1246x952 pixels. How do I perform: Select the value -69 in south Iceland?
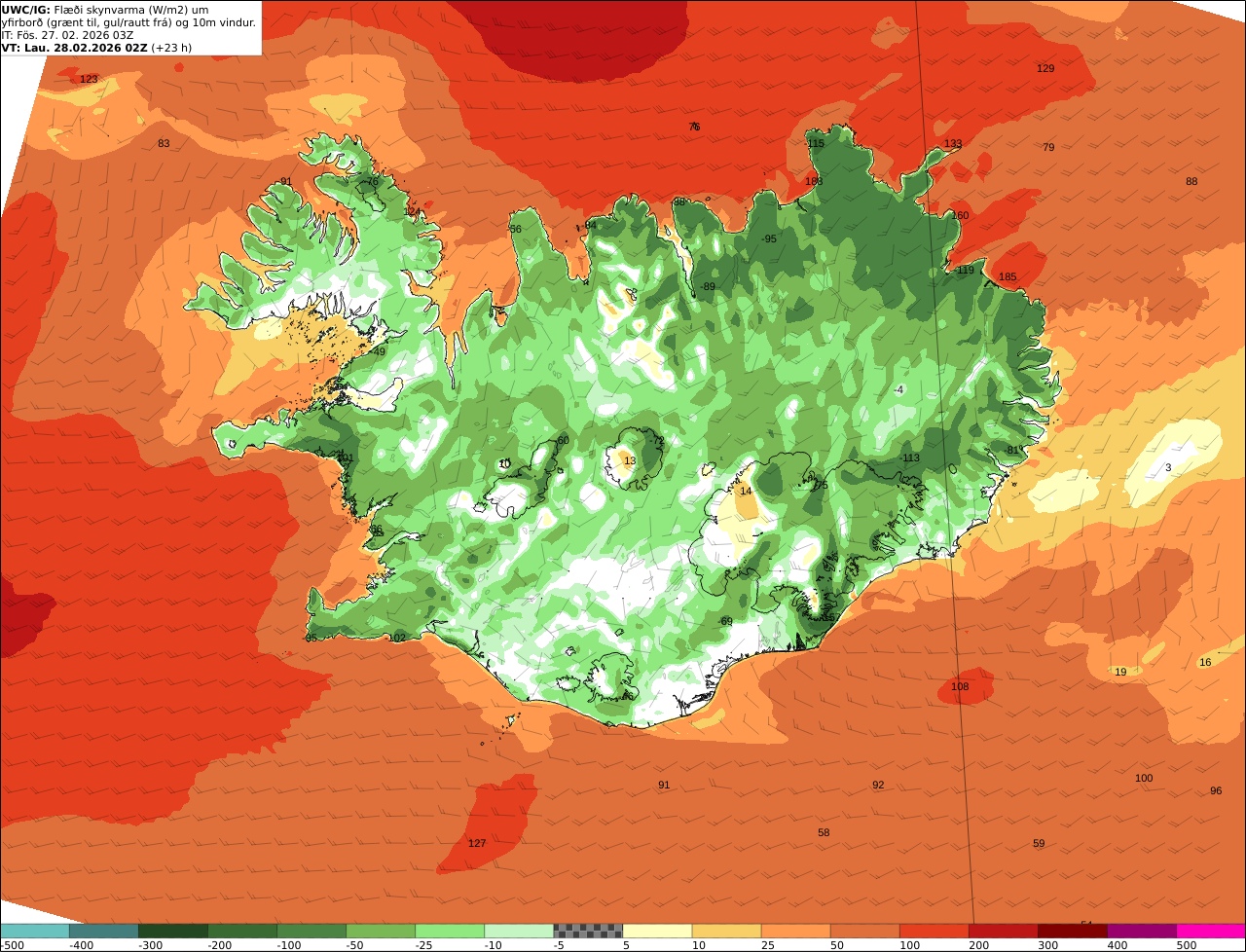725,621
